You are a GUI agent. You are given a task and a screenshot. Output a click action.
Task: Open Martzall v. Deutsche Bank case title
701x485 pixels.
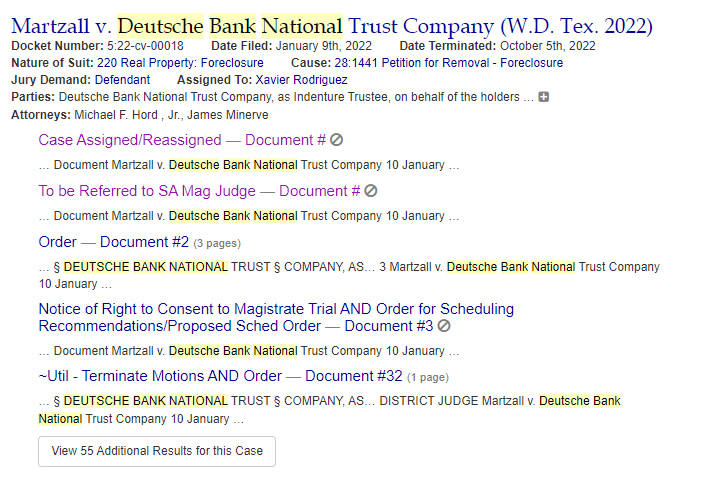coord(332,26)
